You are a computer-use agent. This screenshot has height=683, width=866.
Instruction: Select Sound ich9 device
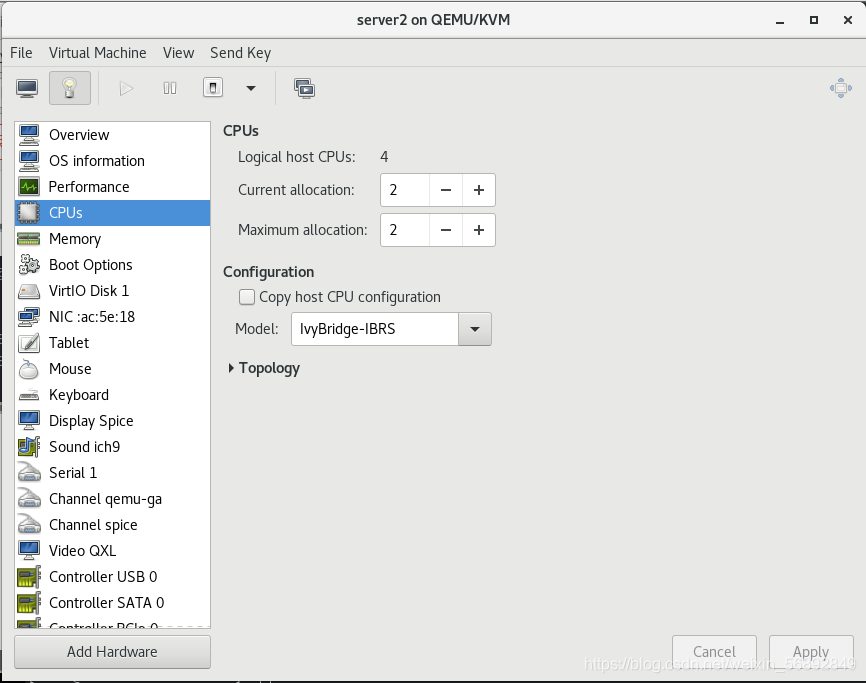tap(113, 446)
